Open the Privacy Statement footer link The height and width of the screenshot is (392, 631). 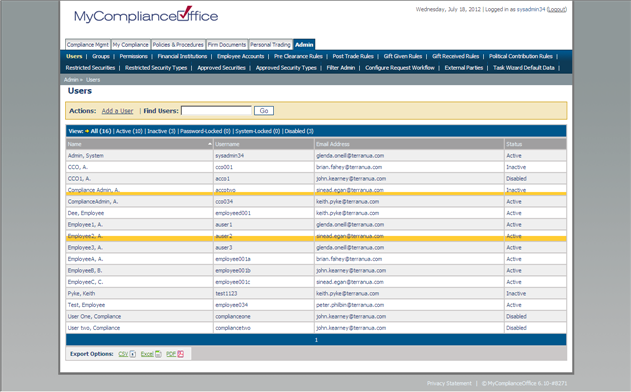click(449, 384)
